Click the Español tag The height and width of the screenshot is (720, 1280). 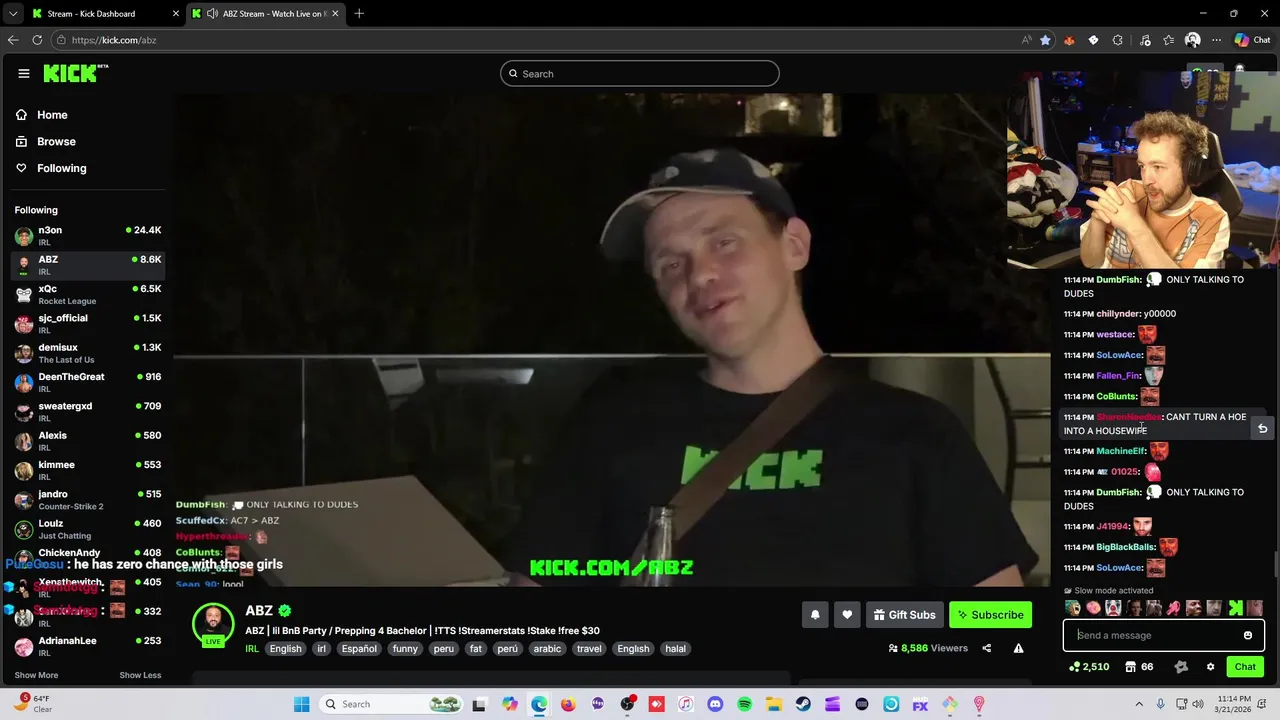tap(359, 649)
